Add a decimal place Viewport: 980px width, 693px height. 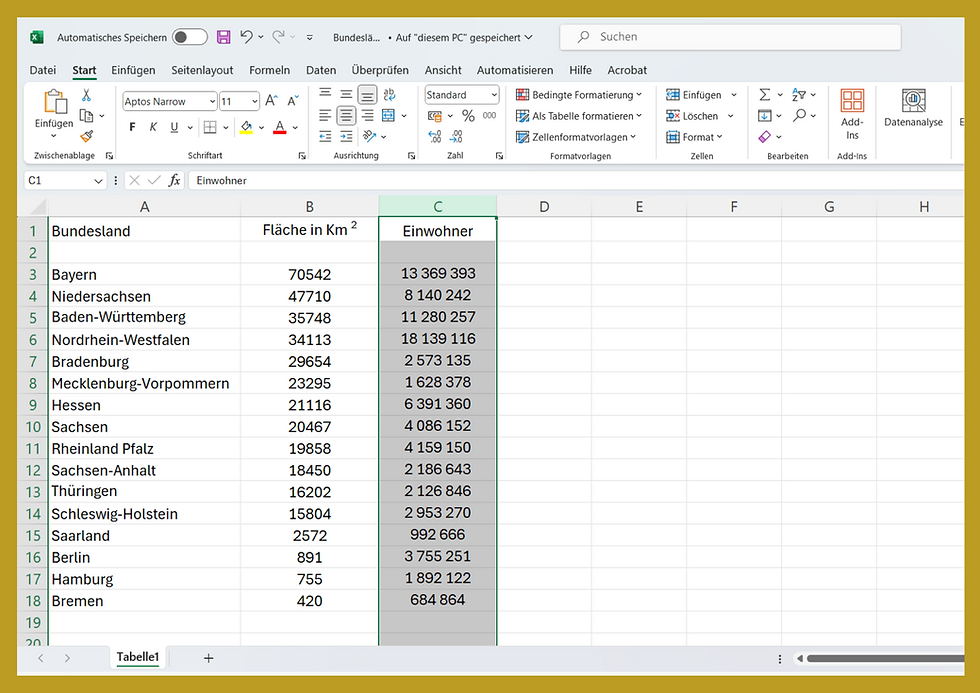tap(435, 136)
